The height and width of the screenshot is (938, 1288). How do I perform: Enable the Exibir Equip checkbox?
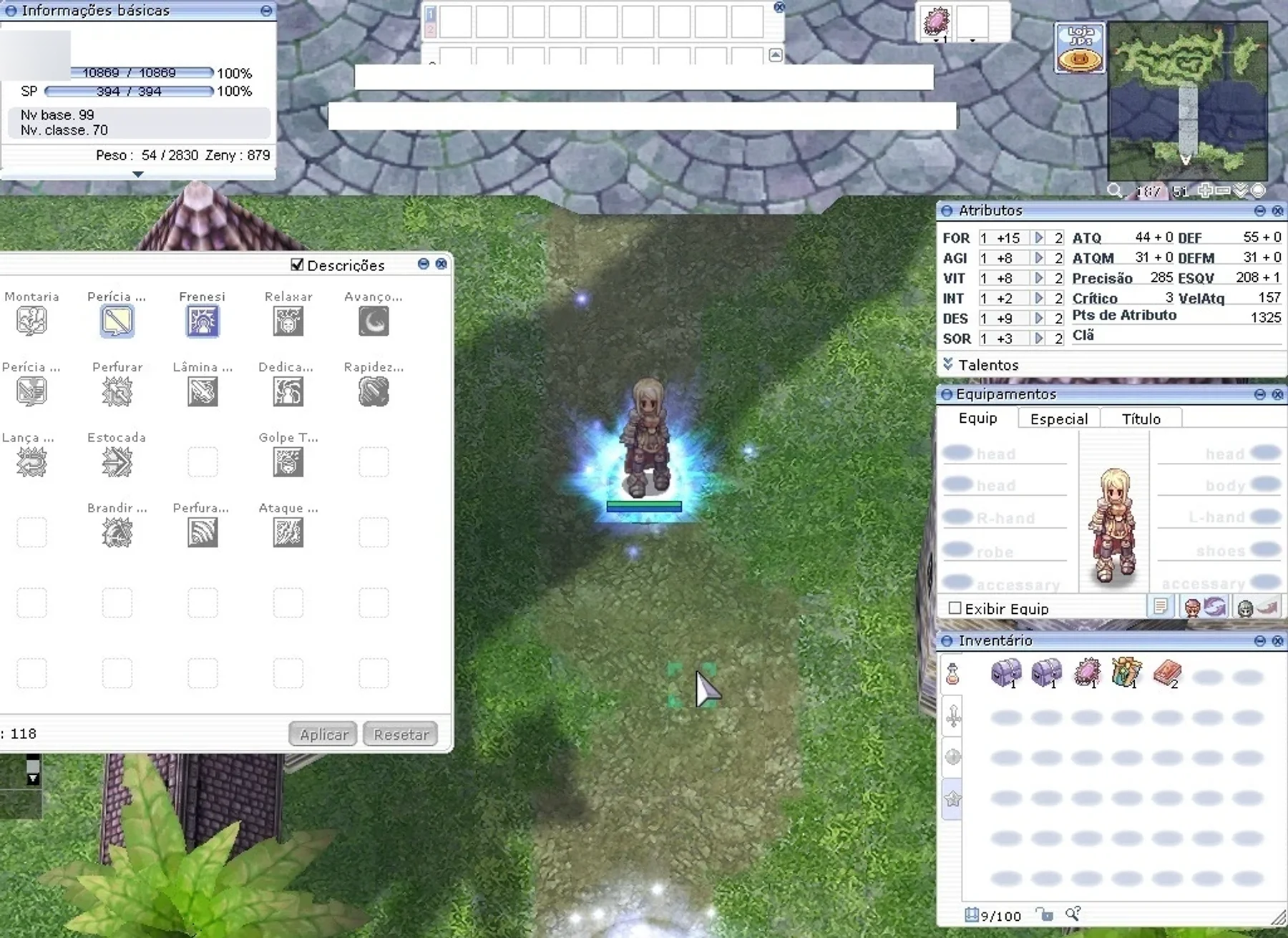tap(955, 608)
